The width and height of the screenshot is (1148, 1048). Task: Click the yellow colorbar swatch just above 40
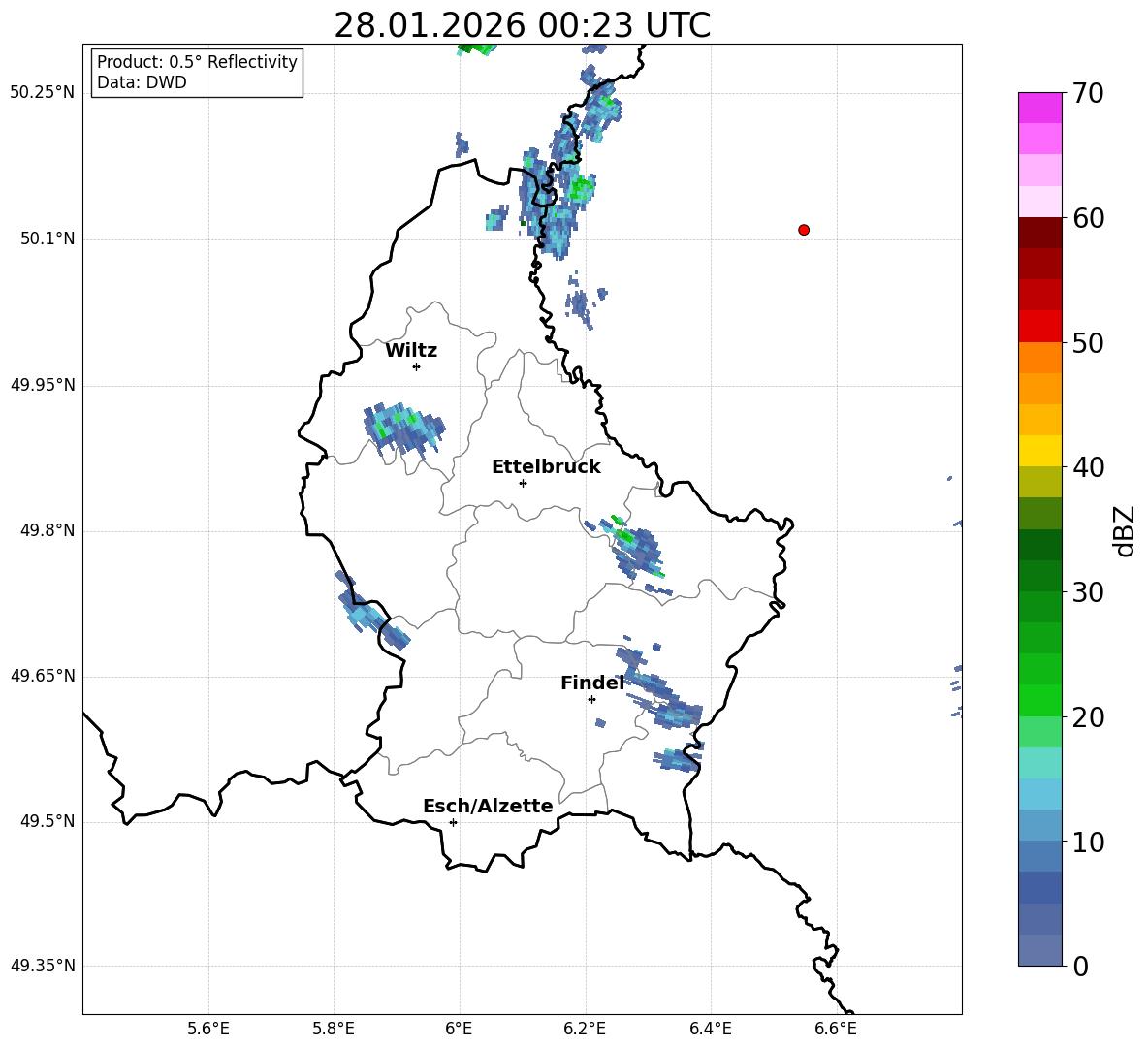(x=1039, y=451)
